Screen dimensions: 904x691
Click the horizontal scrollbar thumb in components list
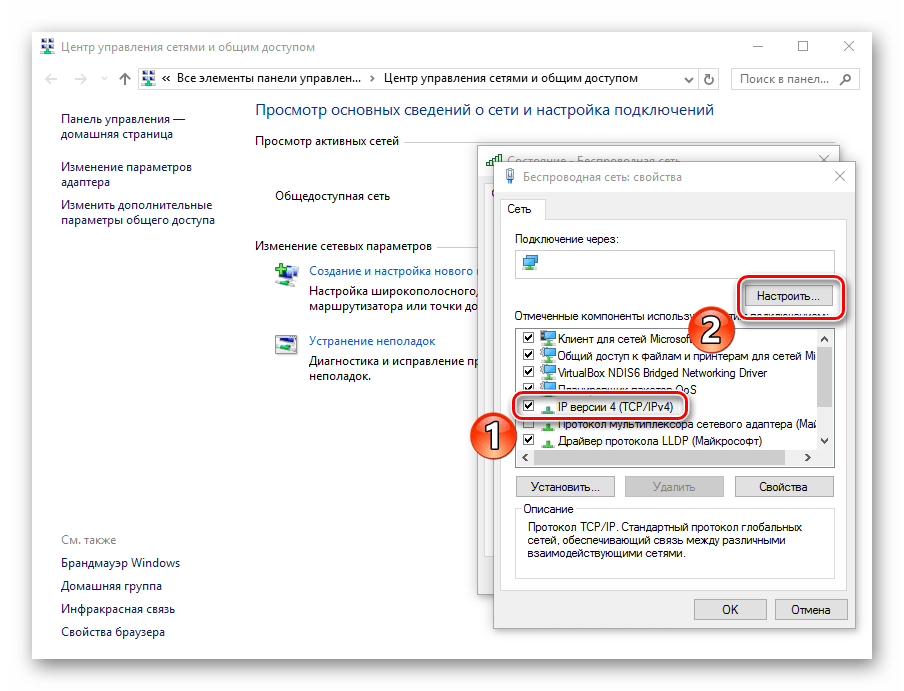[x=659, y=458]
